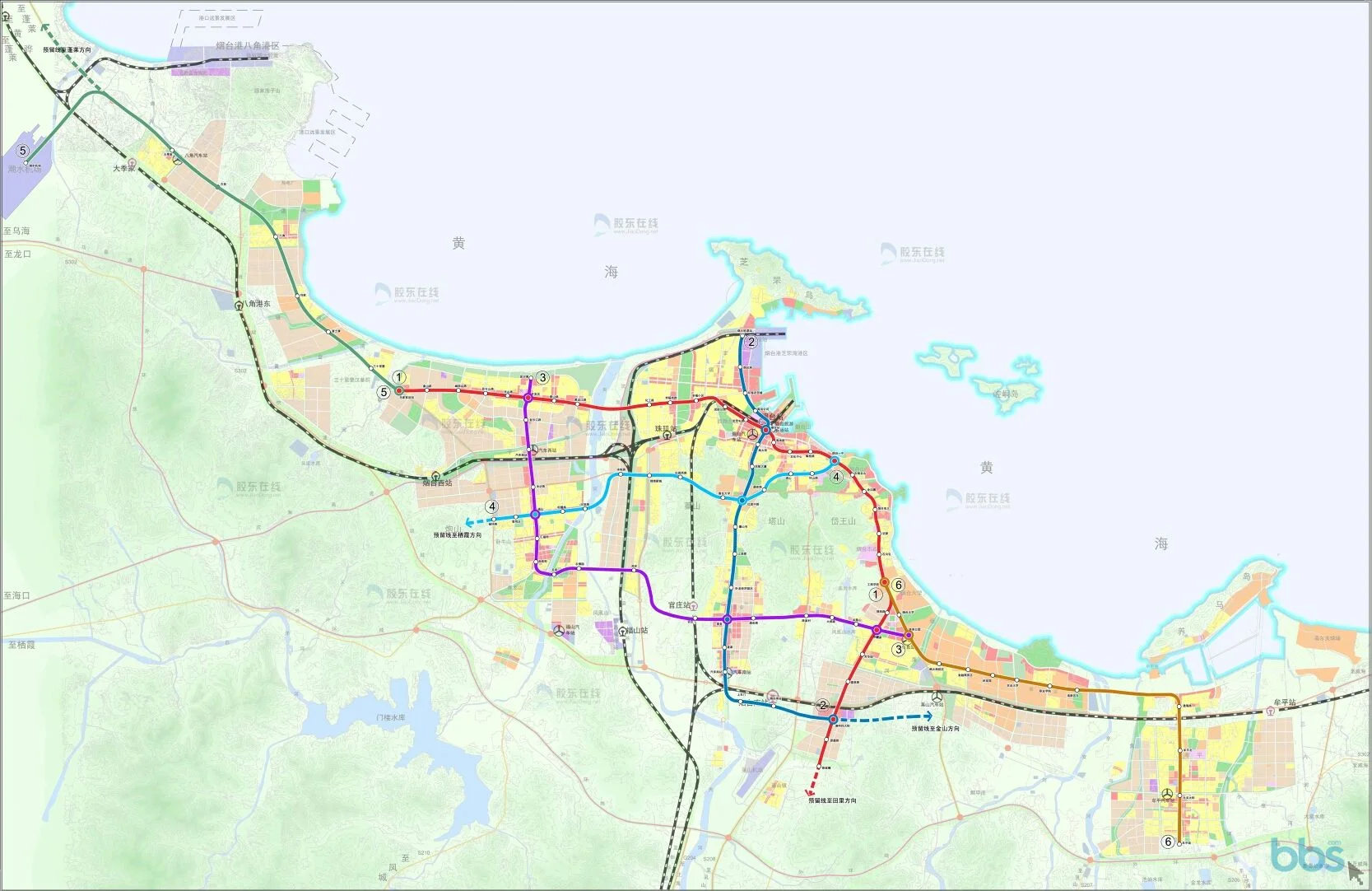The image size is (1372, 891).
Task: Click the 烟台西站 railway station icon
Action: pos(436,476)
